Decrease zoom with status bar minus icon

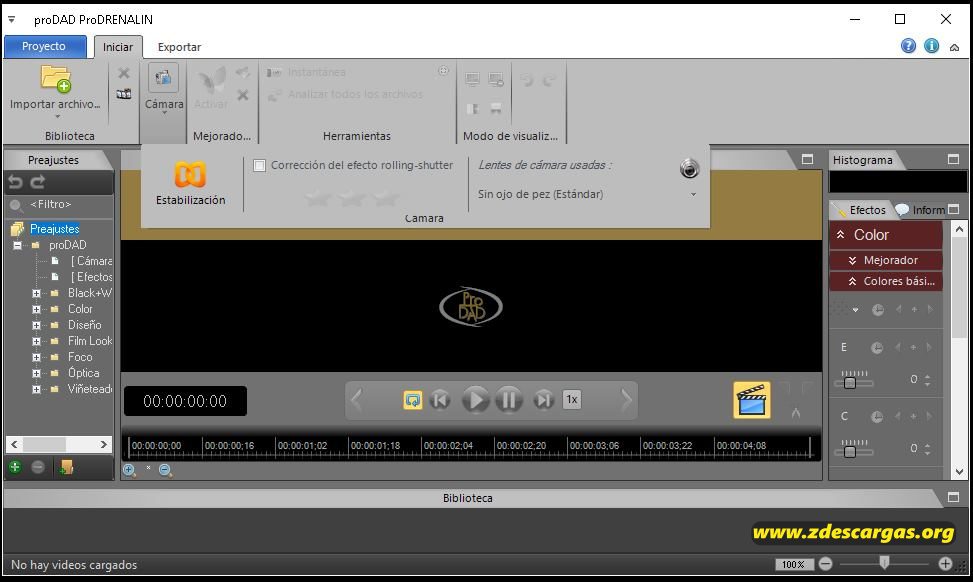click(x=825, y=563)
